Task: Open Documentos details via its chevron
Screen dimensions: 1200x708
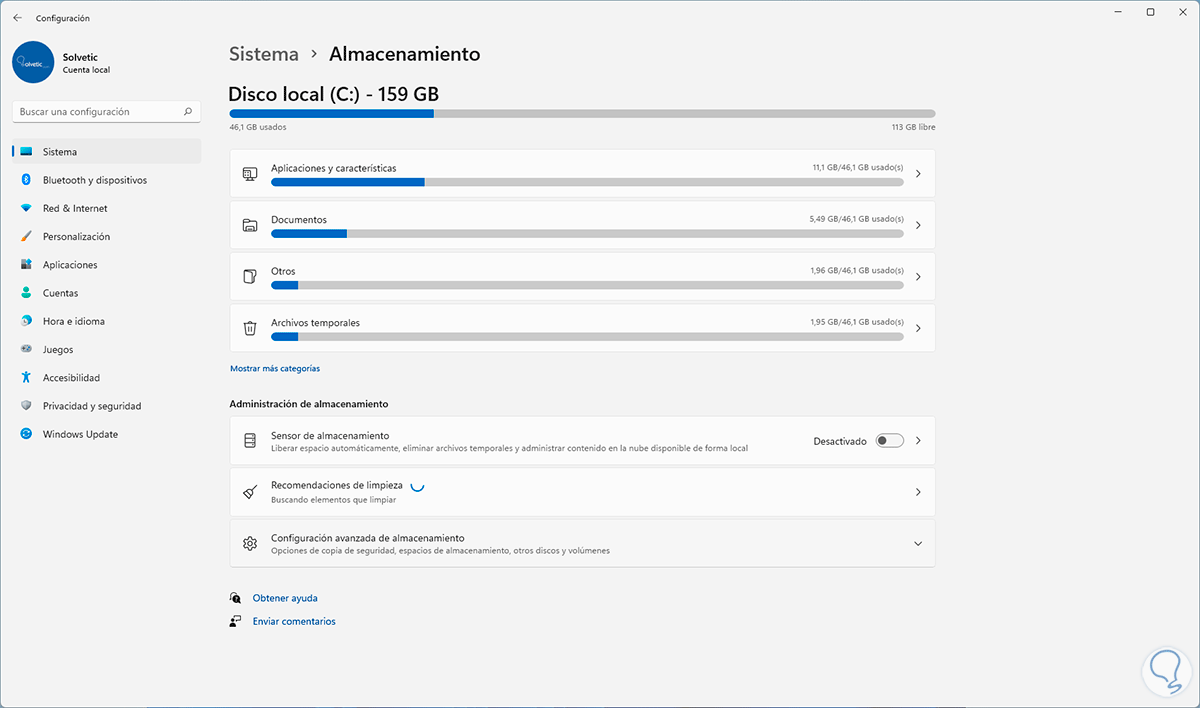Action: (x=918, y=225)
